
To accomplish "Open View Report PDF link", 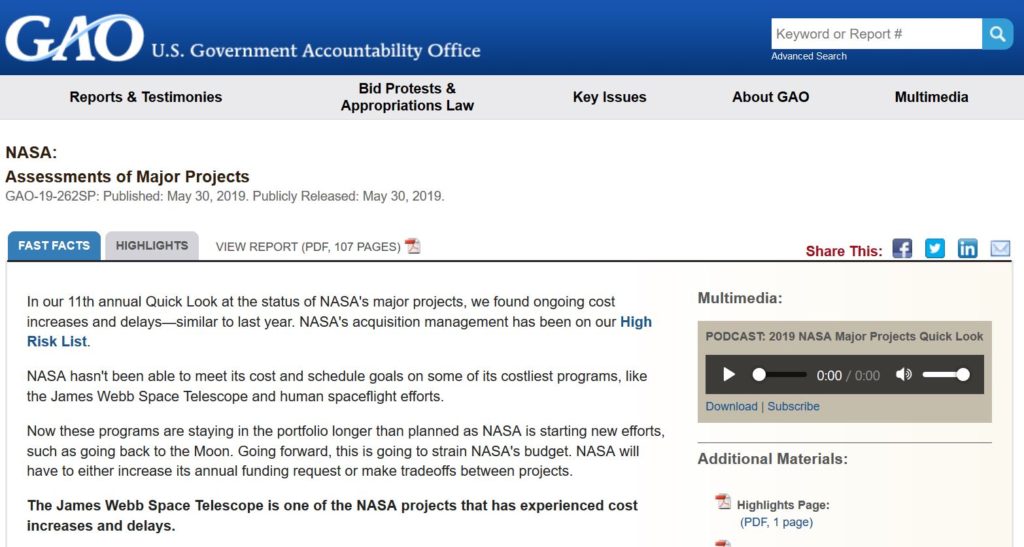I will pos(308,247).
